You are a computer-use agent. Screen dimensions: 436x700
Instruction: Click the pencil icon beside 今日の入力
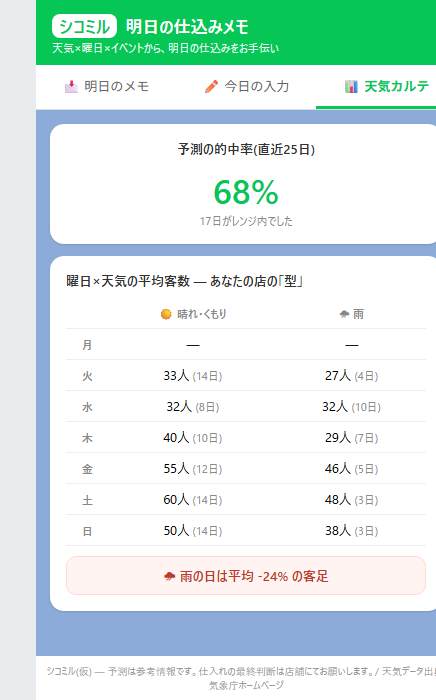pyautogui.click(x=212, y=87)
